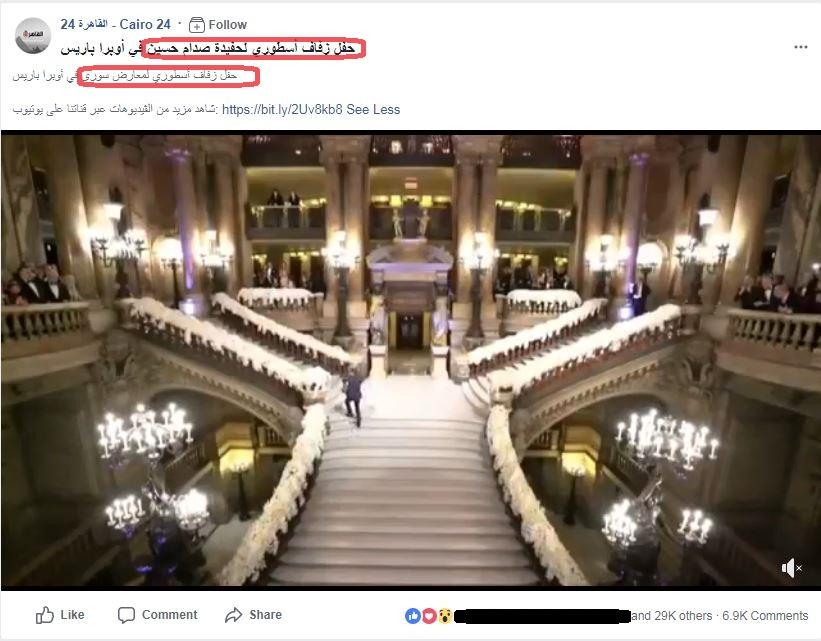Screen dimensions: 821x641
Task: Unmute the video with the speaker icon
Action: coord(791,568)
